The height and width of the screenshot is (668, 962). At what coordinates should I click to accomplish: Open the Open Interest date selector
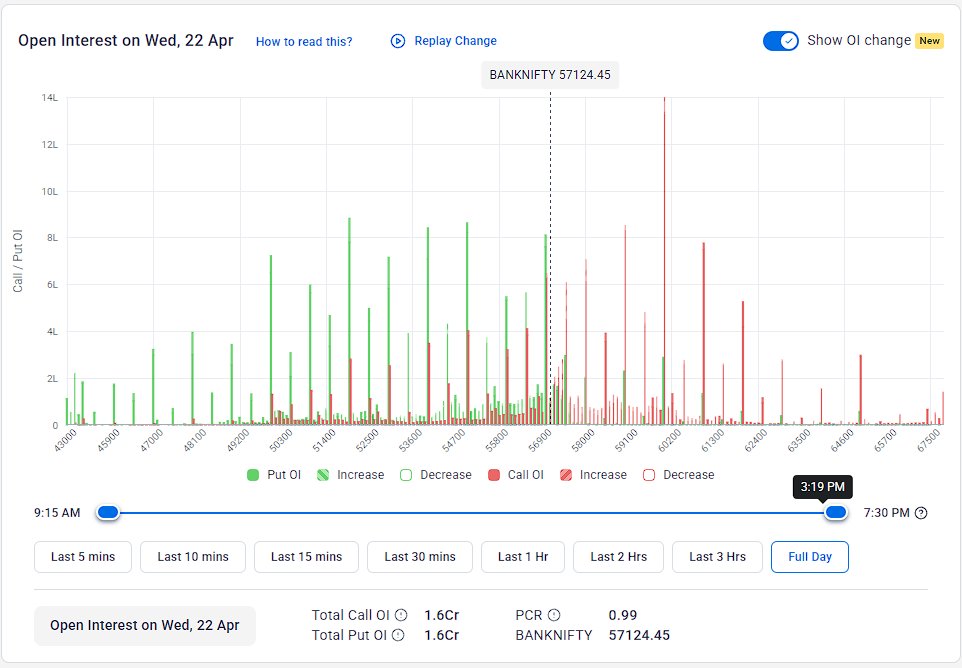tap(143, 625)
